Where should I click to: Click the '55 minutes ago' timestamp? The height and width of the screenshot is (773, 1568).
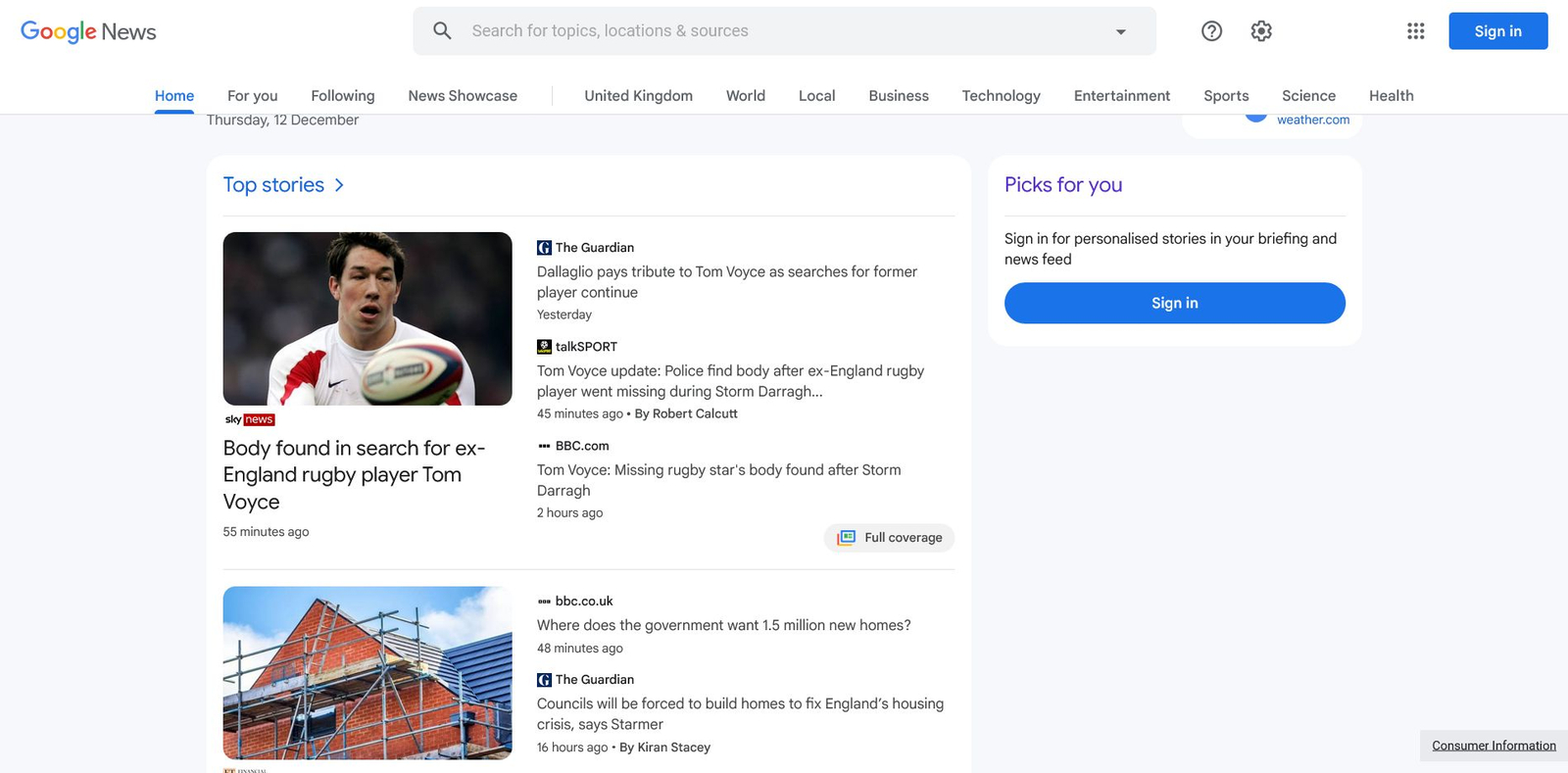click(266, 532)
